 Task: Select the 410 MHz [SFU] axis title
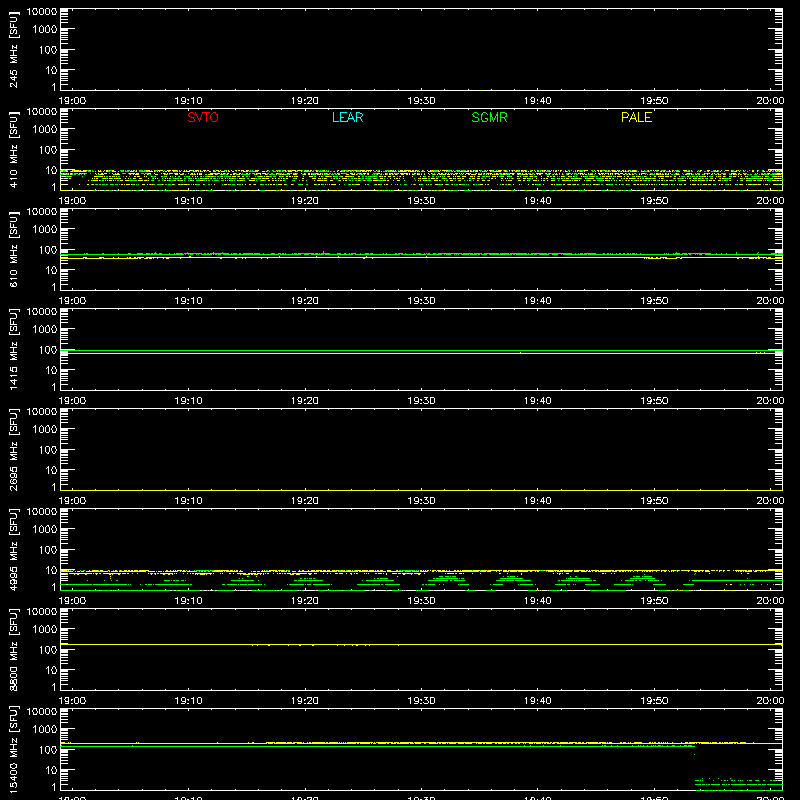click(14, 149)
